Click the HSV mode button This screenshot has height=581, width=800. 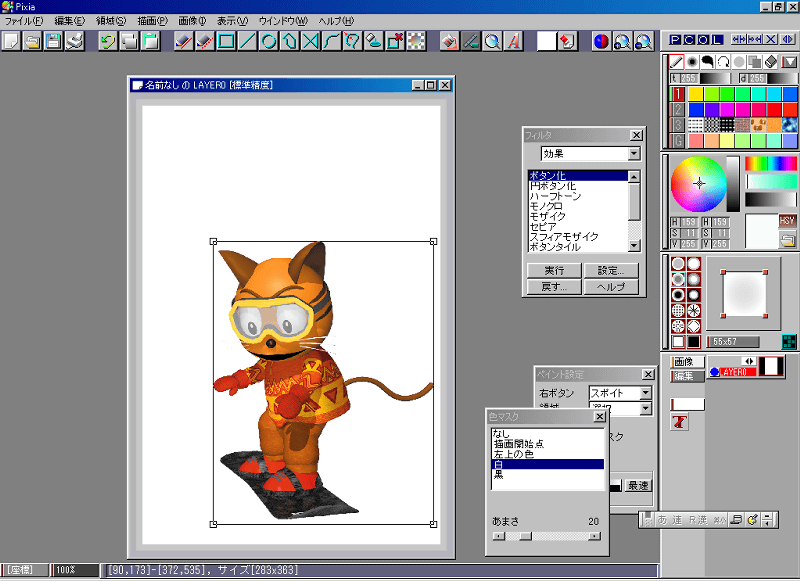point(787,221)
